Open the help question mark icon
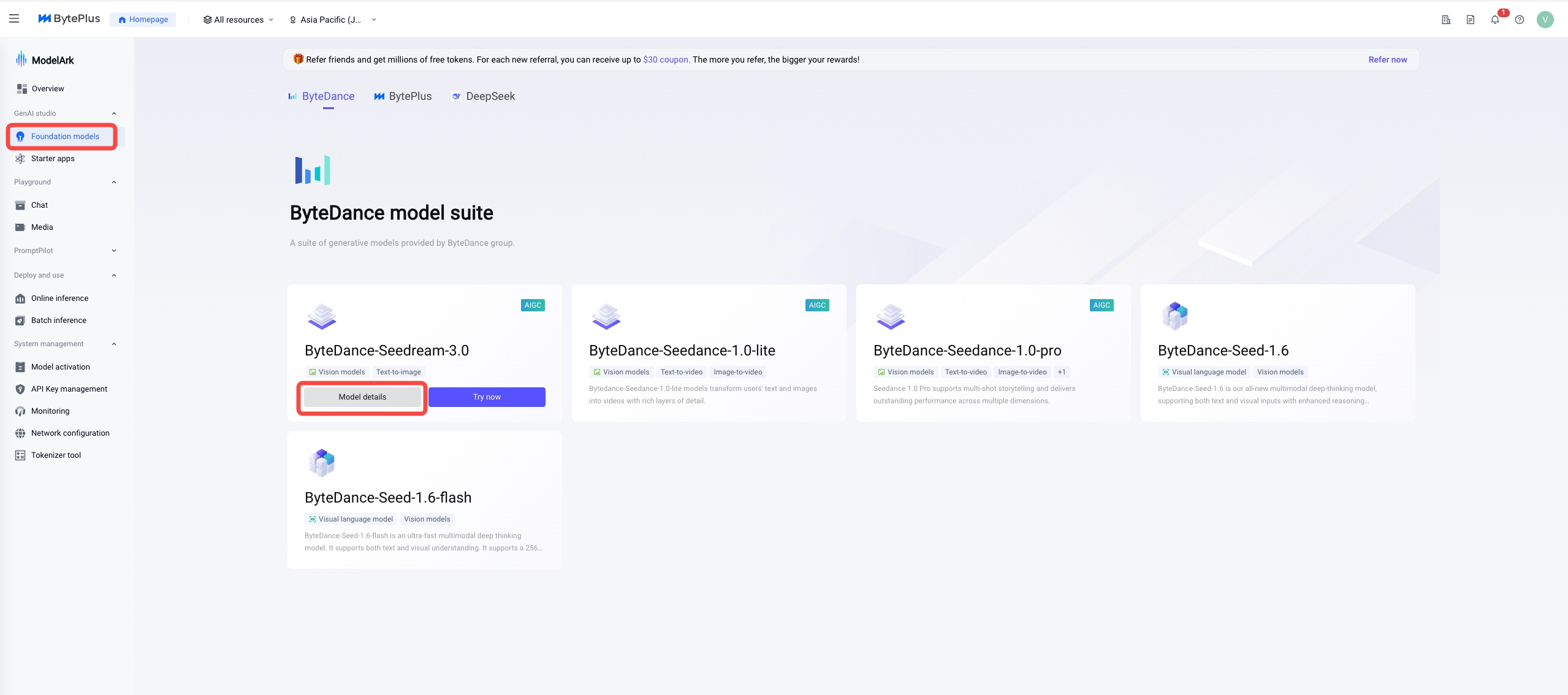 (x=1520, y=20)
